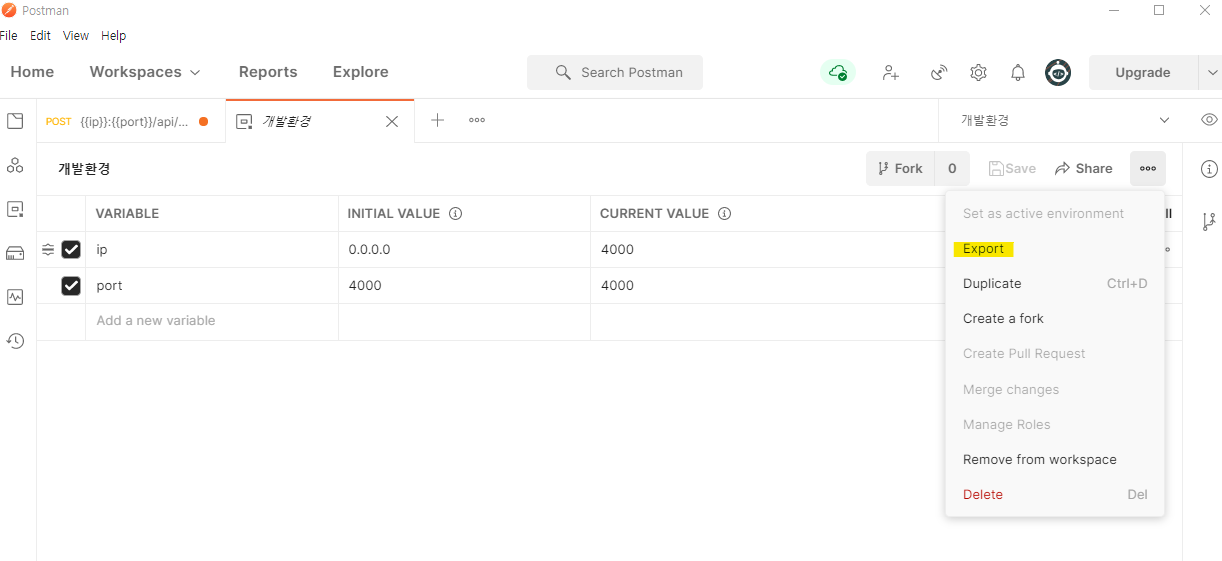The image size is (1222, 561).
Task: Open the APIs sidebar icon
Action: (15, 165)
